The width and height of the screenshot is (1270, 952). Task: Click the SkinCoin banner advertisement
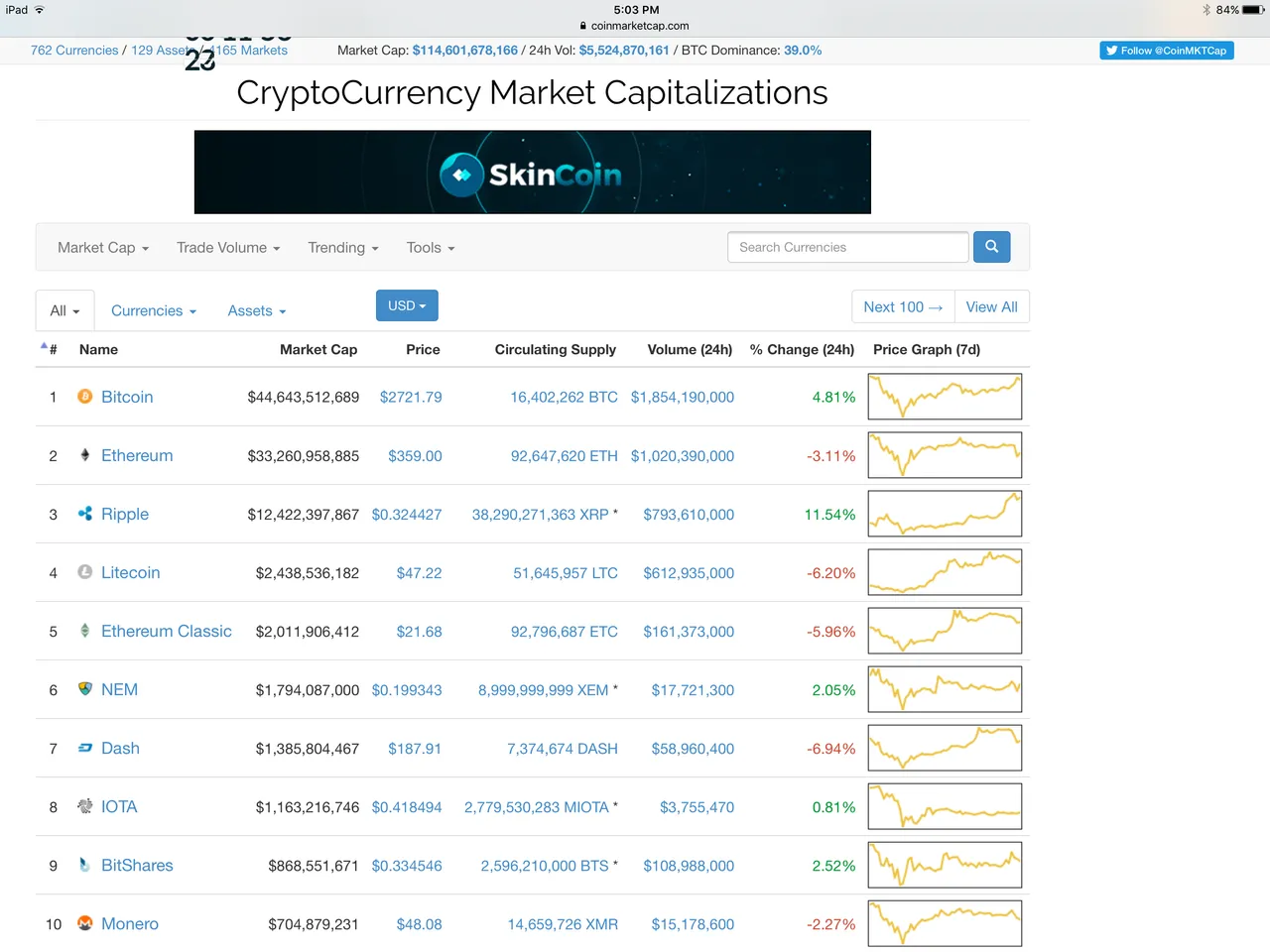(x=533, y=172)
